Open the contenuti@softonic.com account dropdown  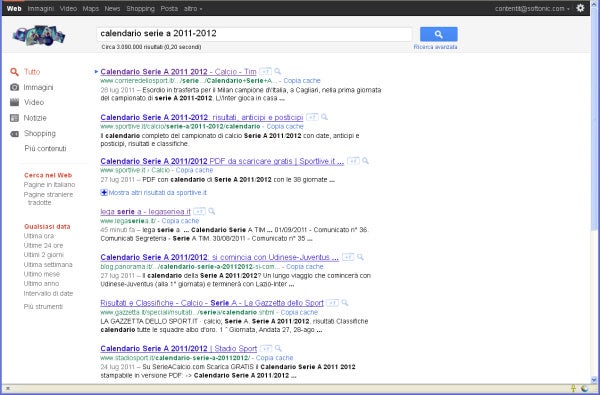click(532, 8)
